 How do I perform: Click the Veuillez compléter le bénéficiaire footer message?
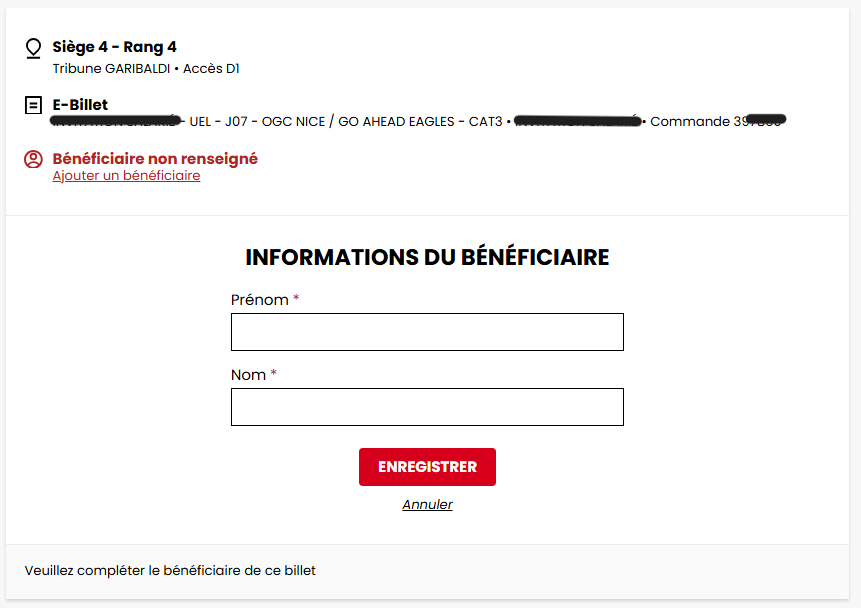coord(170,571)
